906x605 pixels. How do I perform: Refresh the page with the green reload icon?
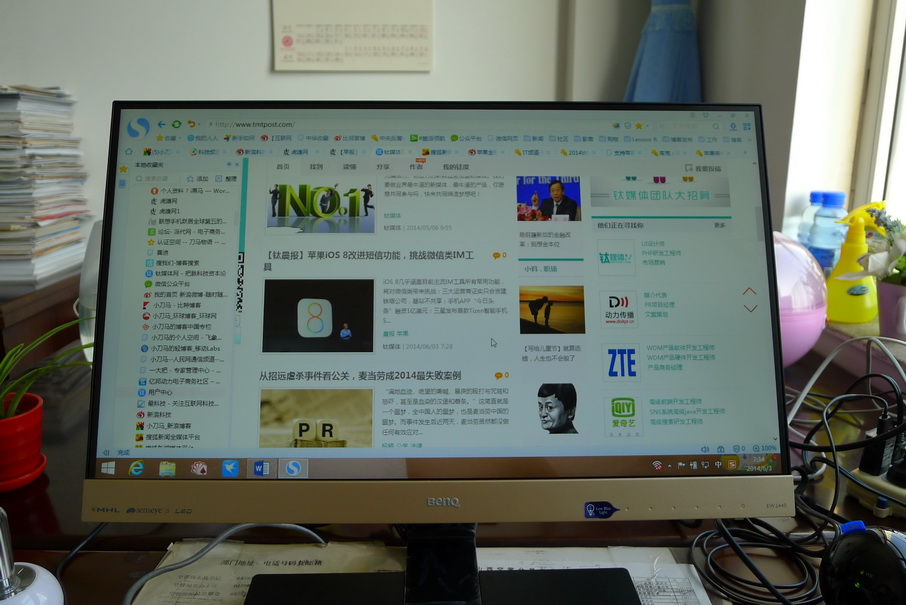[x=176, y=123]
